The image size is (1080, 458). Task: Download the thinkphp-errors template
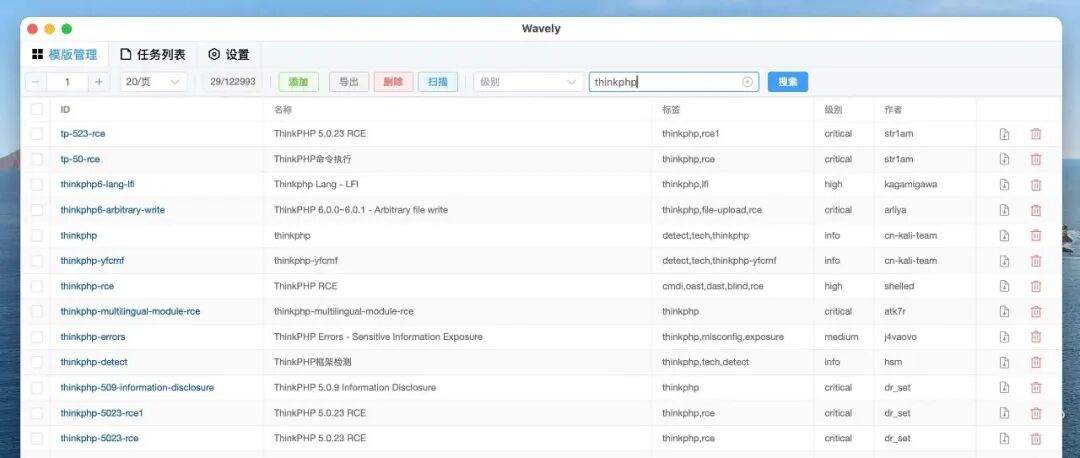pyautogui.click(x=1004, y=337)
